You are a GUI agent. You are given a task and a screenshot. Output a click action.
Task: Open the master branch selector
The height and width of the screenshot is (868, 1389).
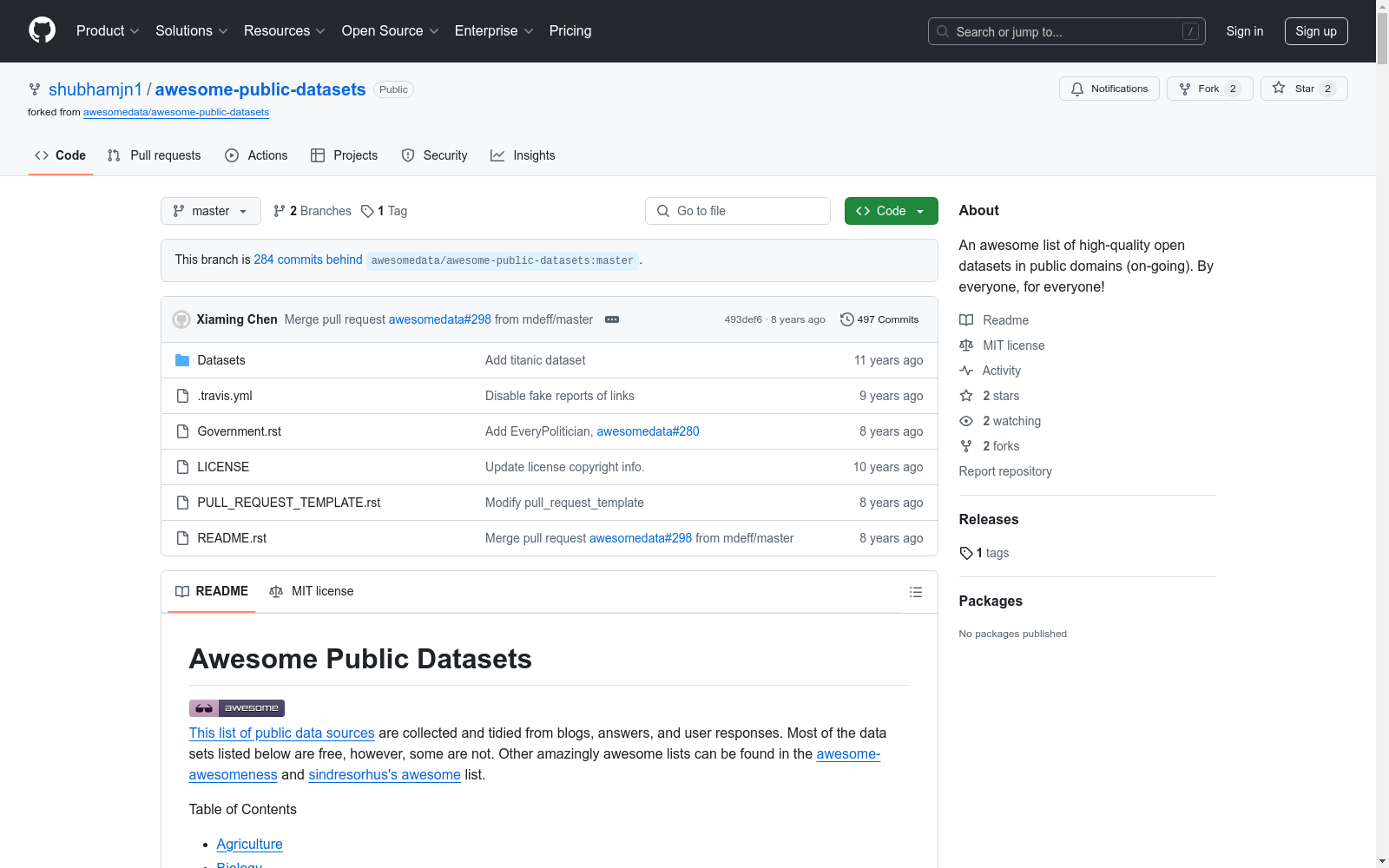pyautogui.click(x=211, y=211)
